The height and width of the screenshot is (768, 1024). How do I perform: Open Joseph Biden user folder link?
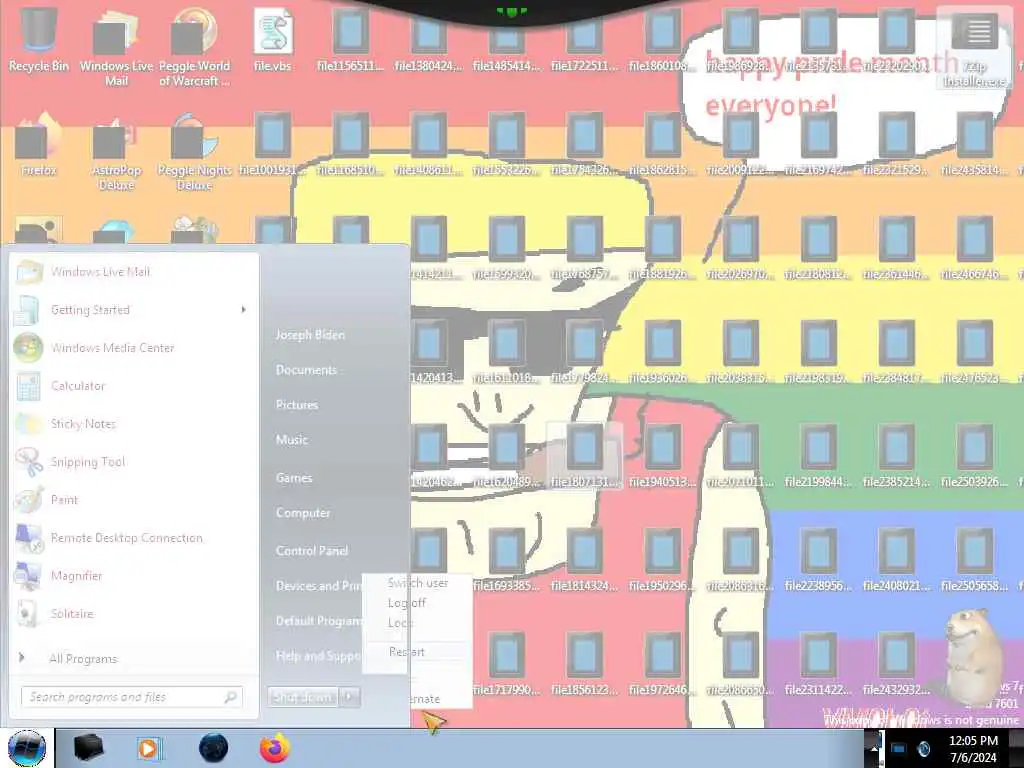tap(310, 335)
